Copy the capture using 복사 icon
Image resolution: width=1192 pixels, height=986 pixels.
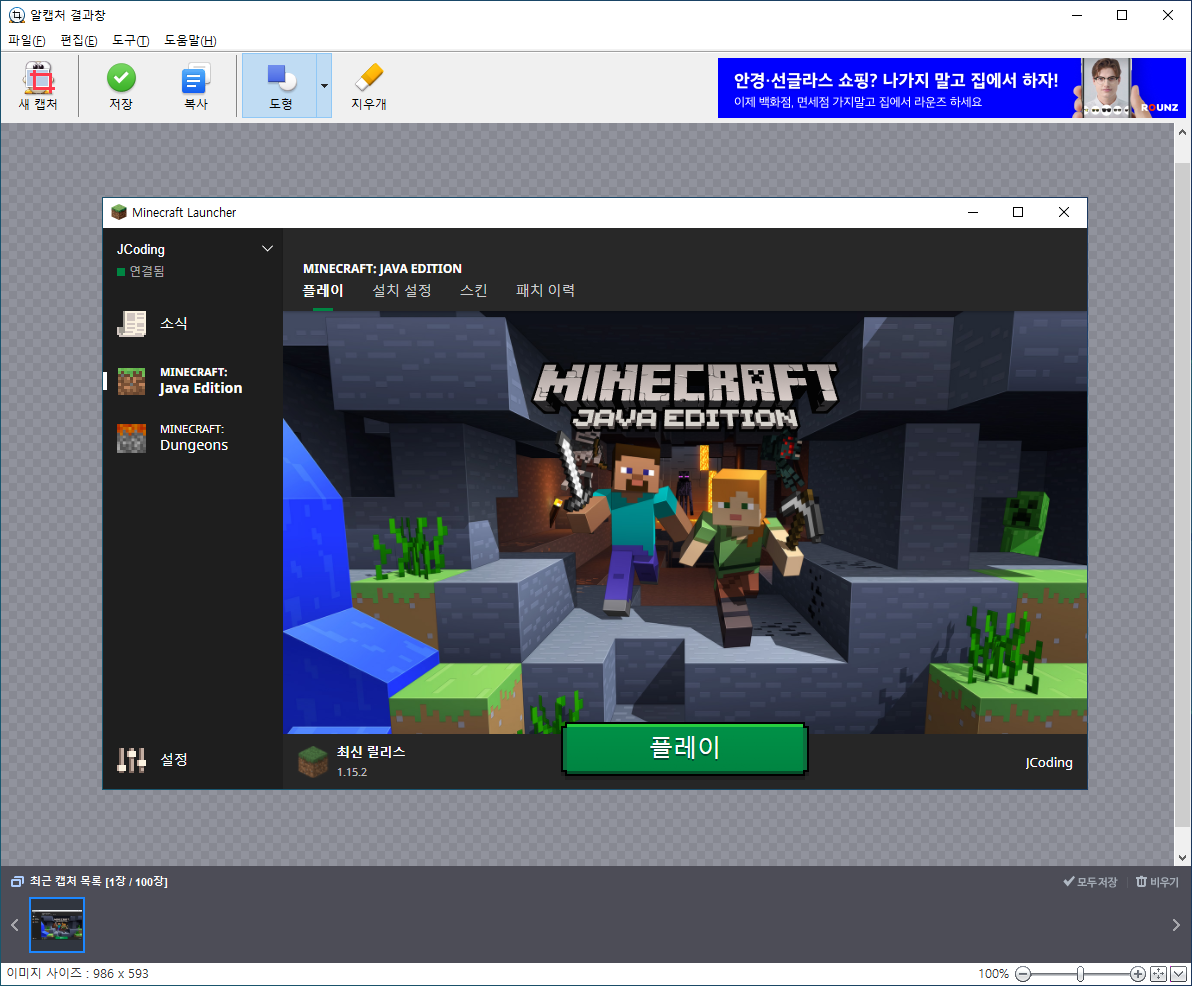click(195, 86)
